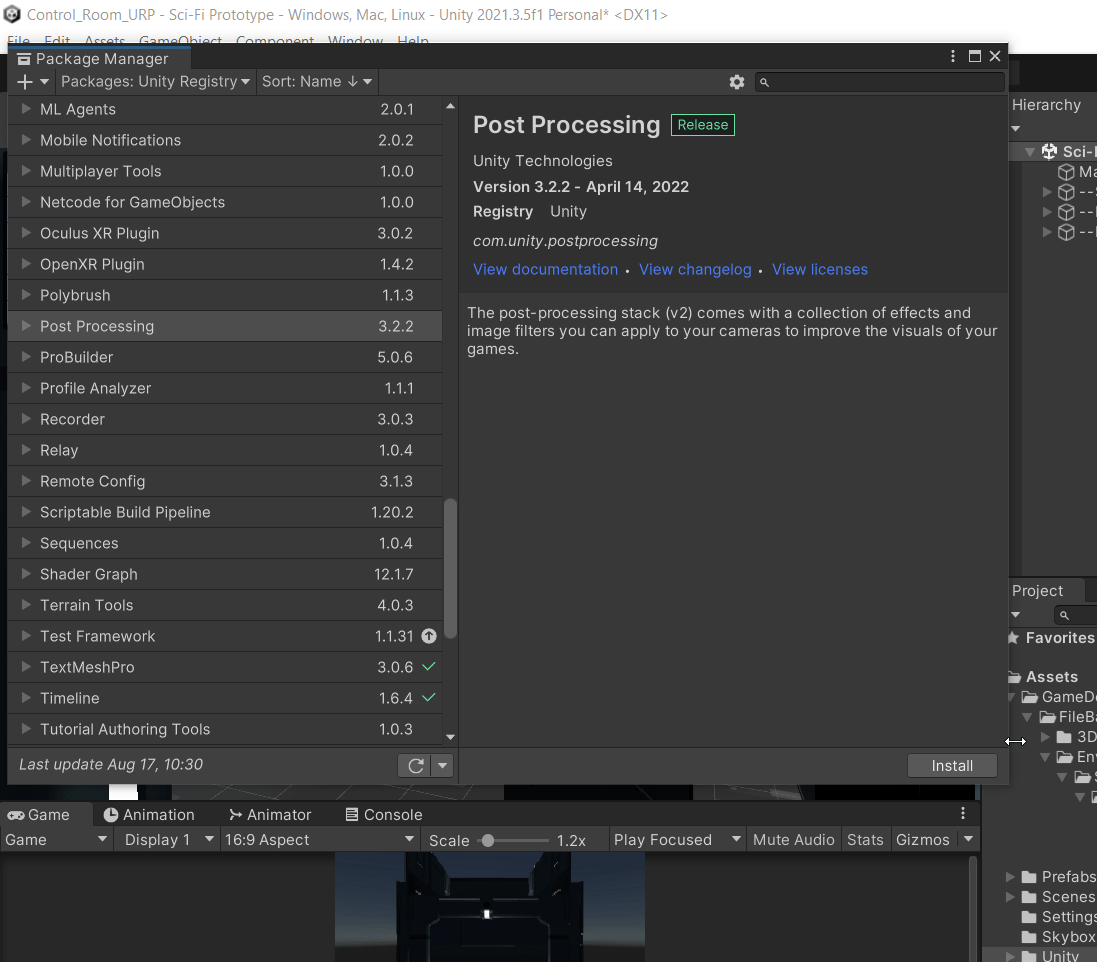The image size is (1097, 962).
Task: Click Test Framework update available icon
Action: pyautogui.click(x=429, y=636)
